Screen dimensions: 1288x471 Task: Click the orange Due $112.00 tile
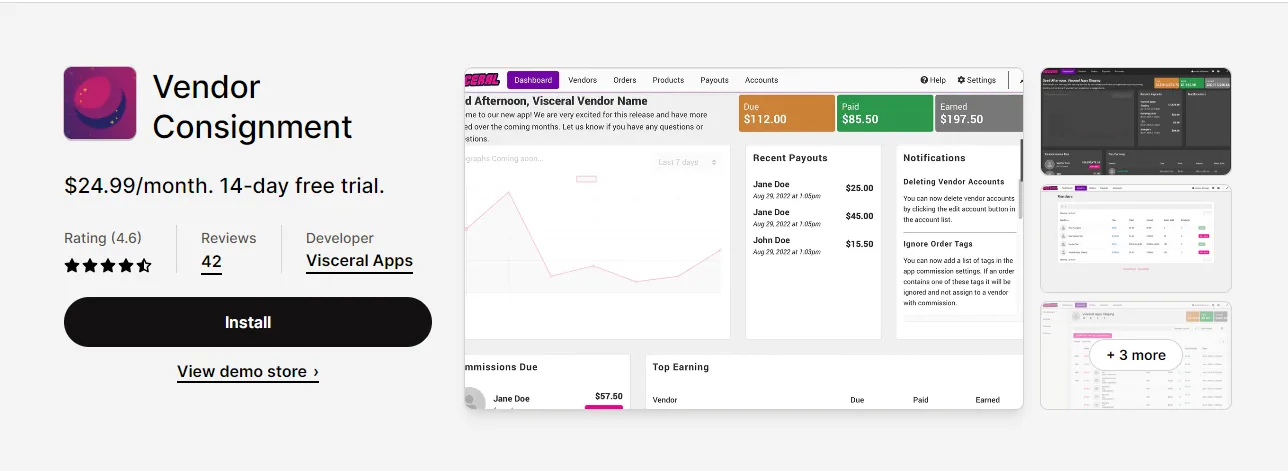(786, 113)
